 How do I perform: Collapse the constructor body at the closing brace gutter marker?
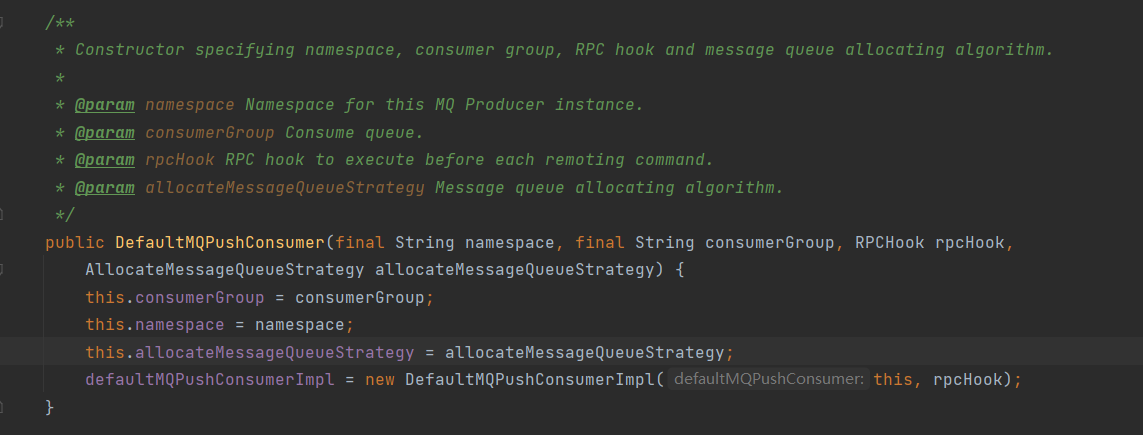click(4, 407)
